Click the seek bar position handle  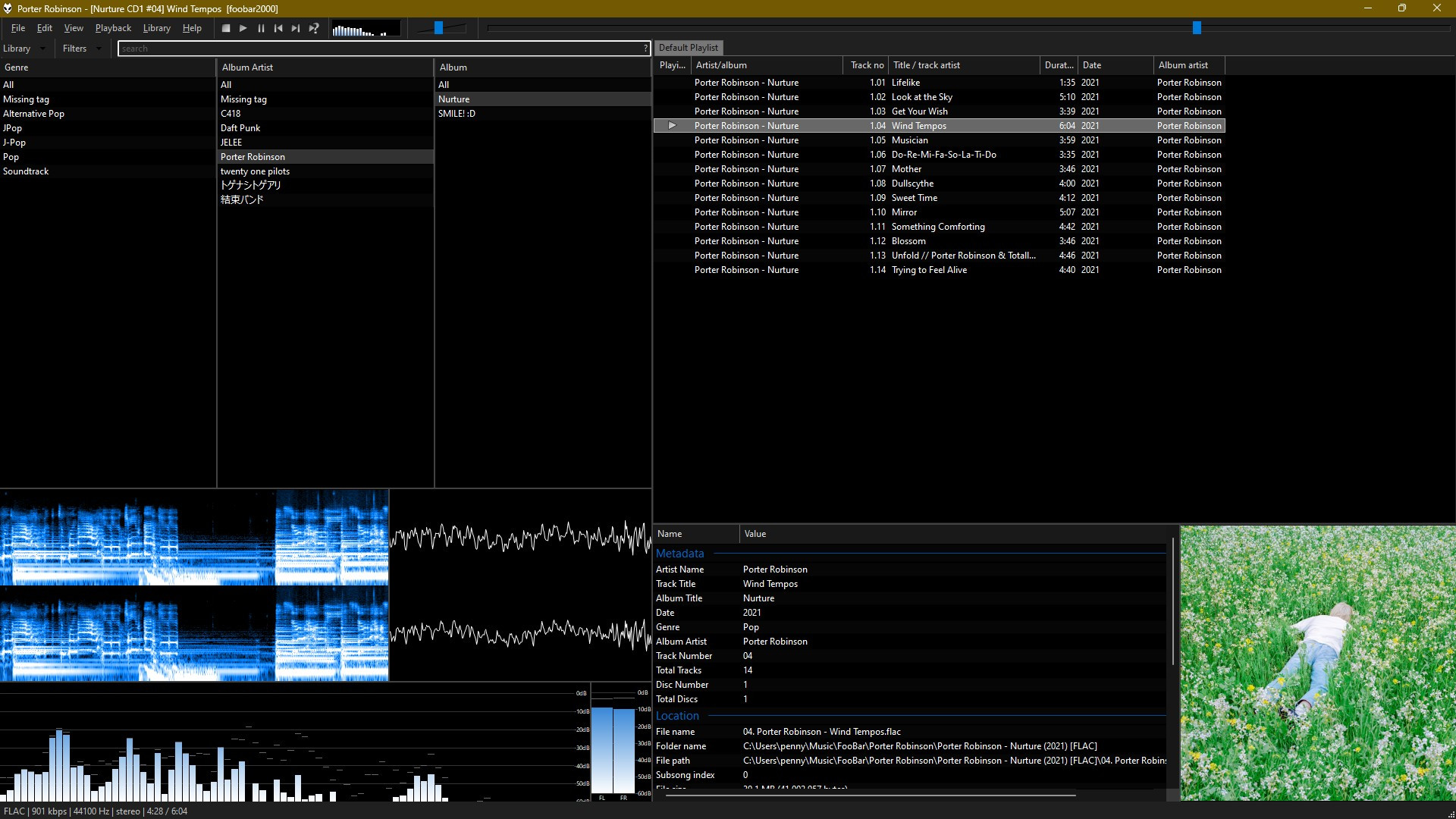[x=1197, y=28]
